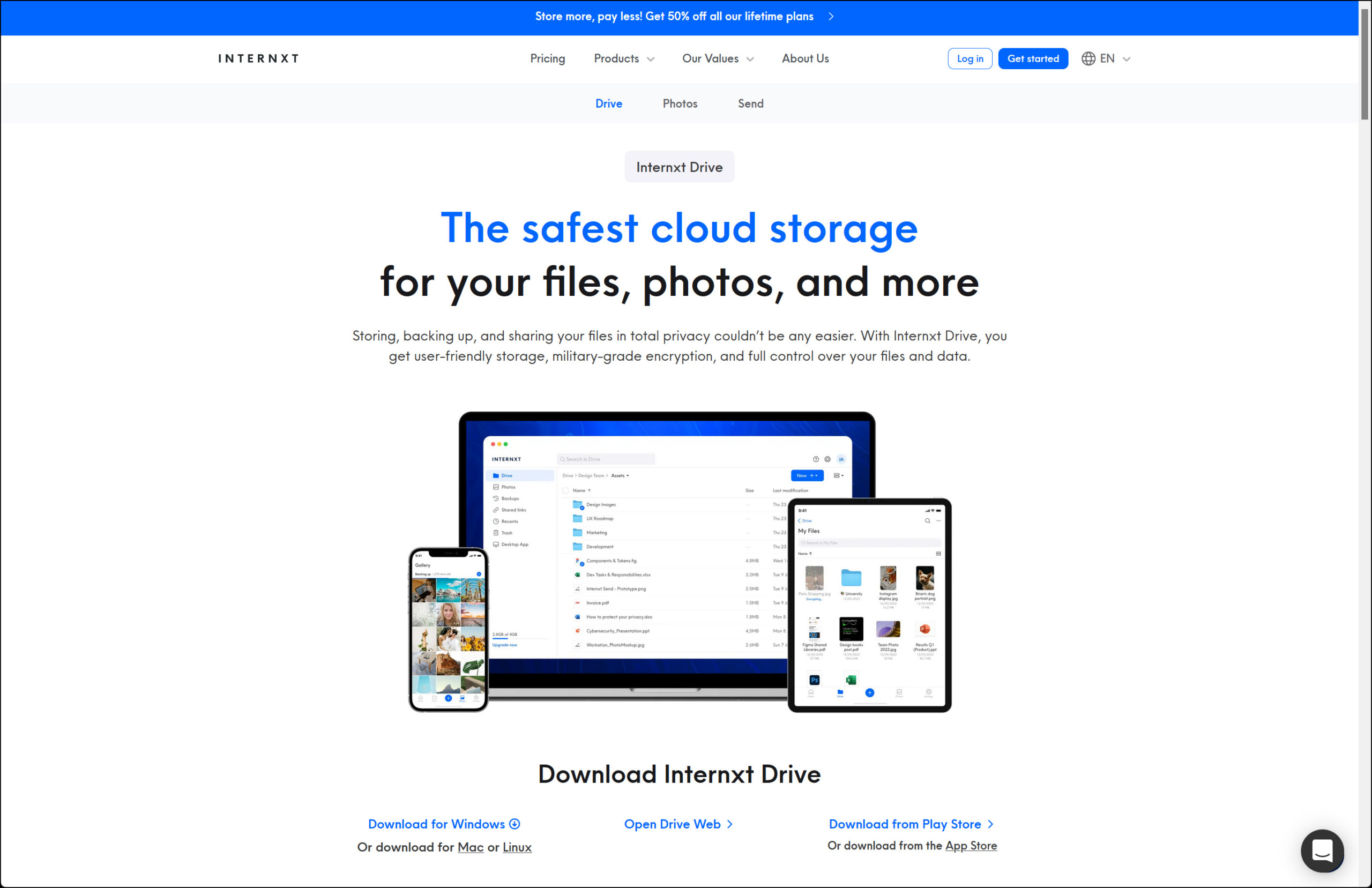This screenshot has width=1372, height=888.
Task: Click the 'Download Internxt Drive' heading
Action: point(679,774)
